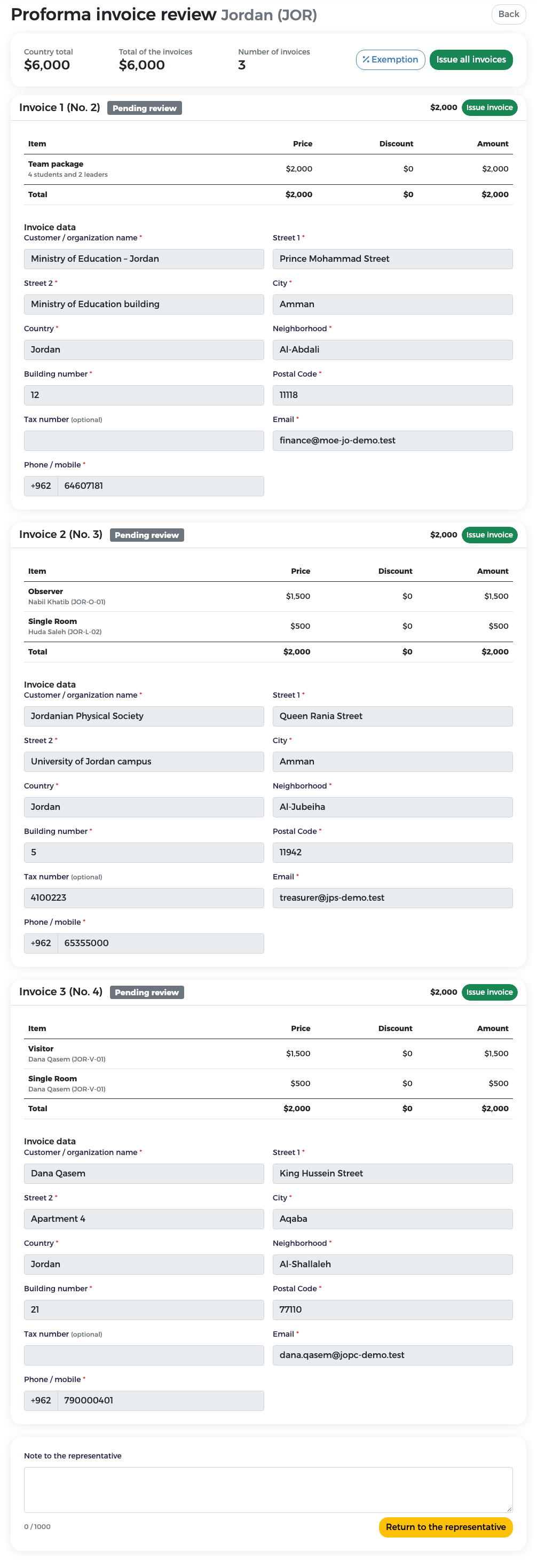Click the Aqaba city field
The image size is (537, 1568).
point(392,1219)
